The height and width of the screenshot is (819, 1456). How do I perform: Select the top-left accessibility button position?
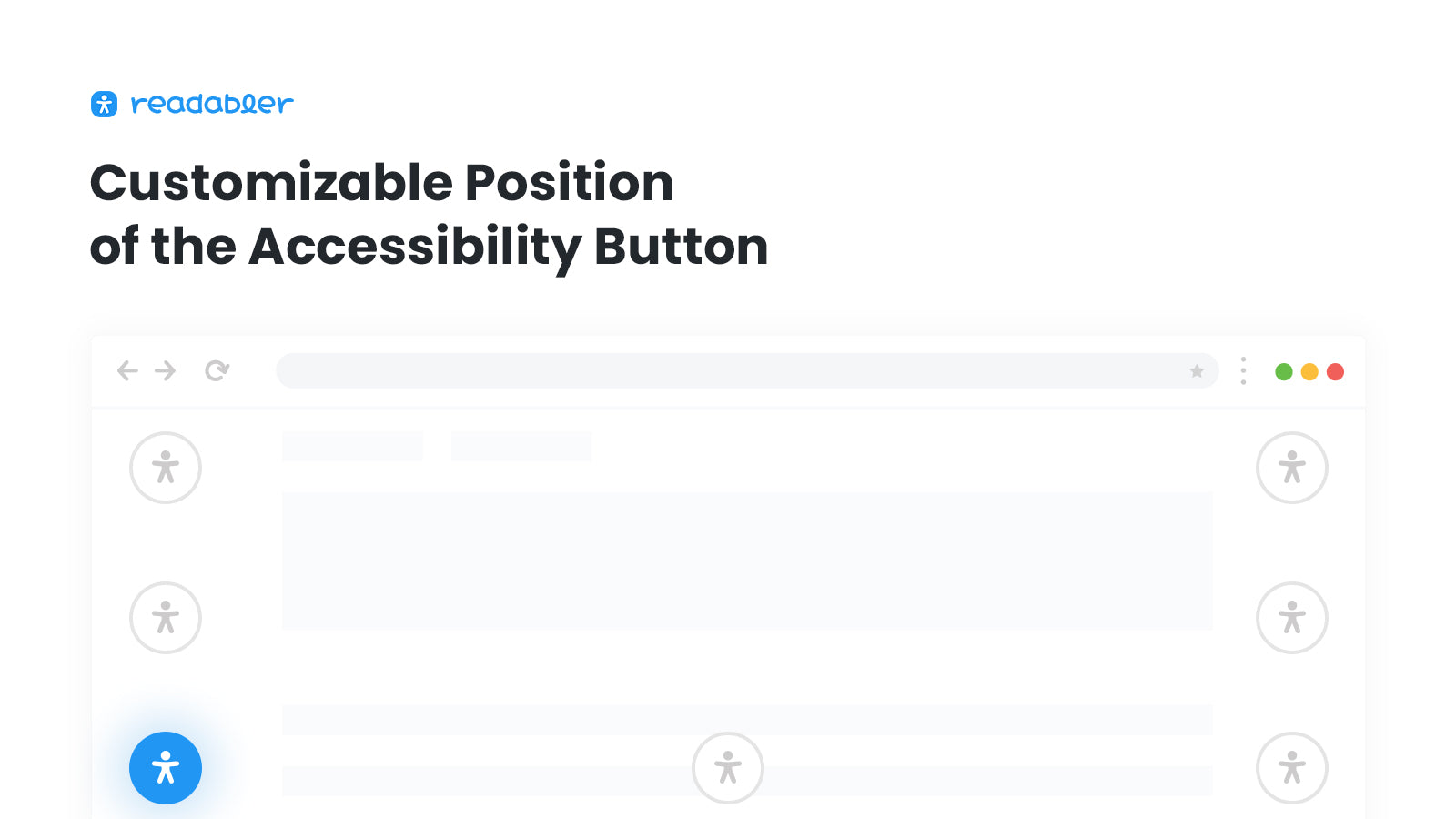tap(166, 468)
